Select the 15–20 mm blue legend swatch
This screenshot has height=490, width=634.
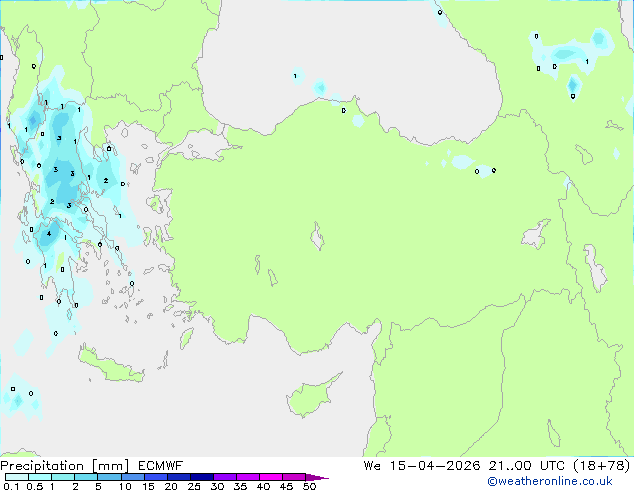coord(155,477)
